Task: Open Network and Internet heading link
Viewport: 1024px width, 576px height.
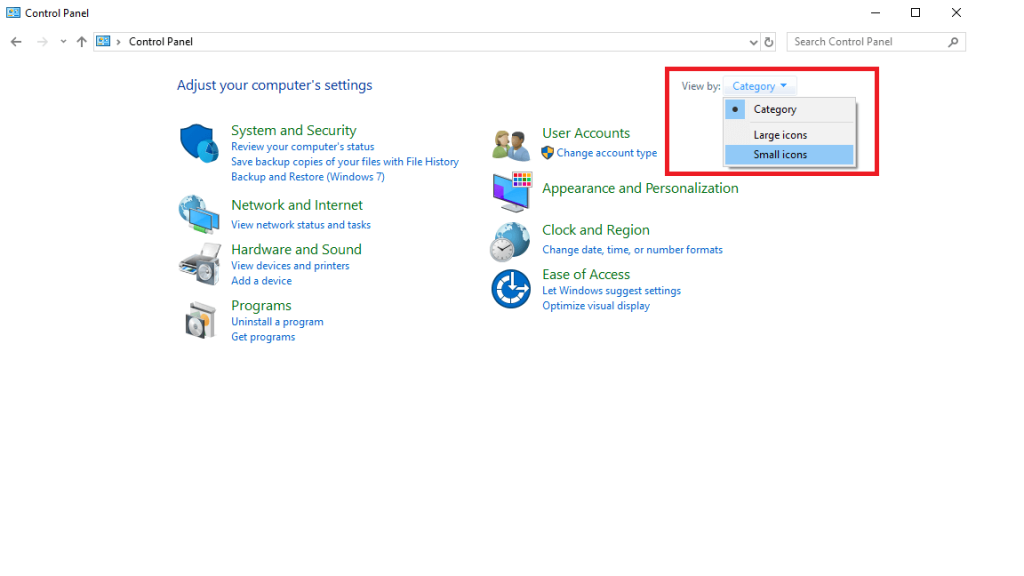Action: point(296,205)
